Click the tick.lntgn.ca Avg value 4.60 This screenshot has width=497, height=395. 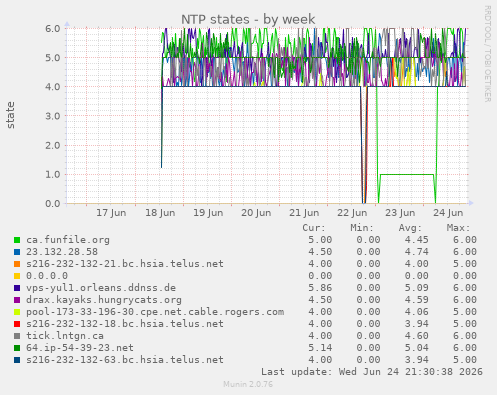[417, 336]
